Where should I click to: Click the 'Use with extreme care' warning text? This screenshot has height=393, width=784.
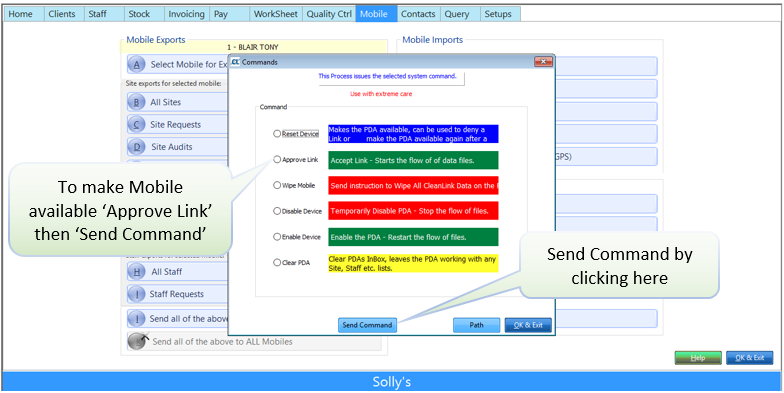(x=382, y=94)
